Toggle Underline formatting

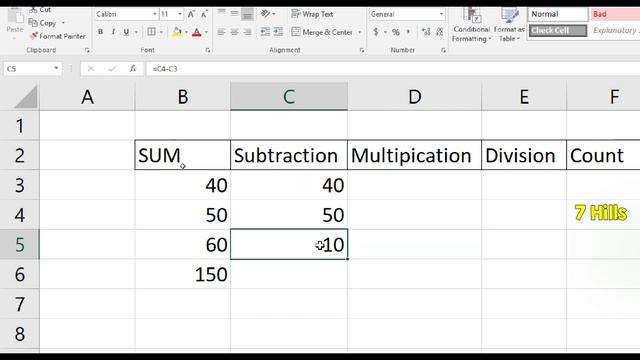pos(126,32)
